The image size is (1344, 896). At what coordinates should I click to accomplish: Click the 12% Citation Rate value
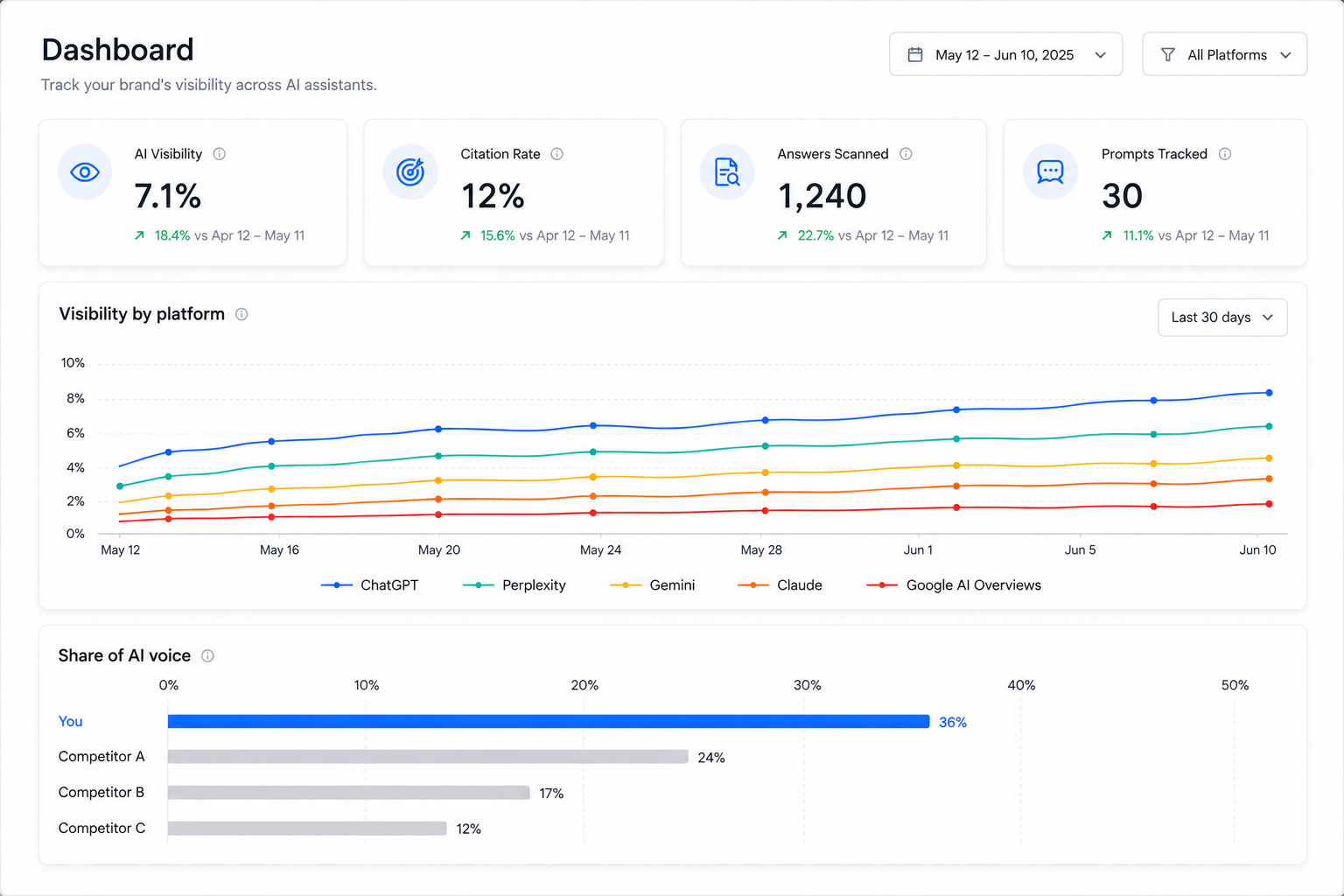click(493, 196)
